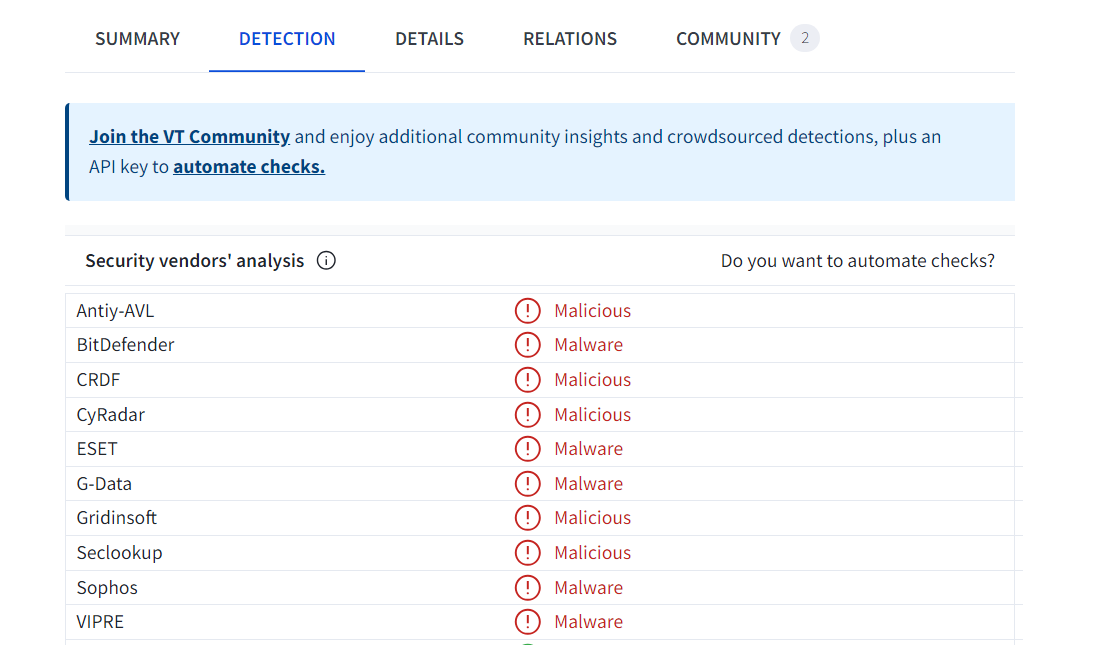Select the Seclookup Malicious result

point(592,553)
